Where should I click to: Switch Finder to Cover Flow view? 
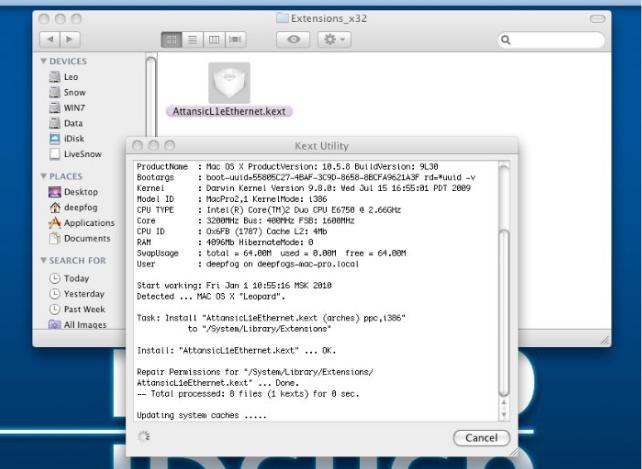pos(235,40)
